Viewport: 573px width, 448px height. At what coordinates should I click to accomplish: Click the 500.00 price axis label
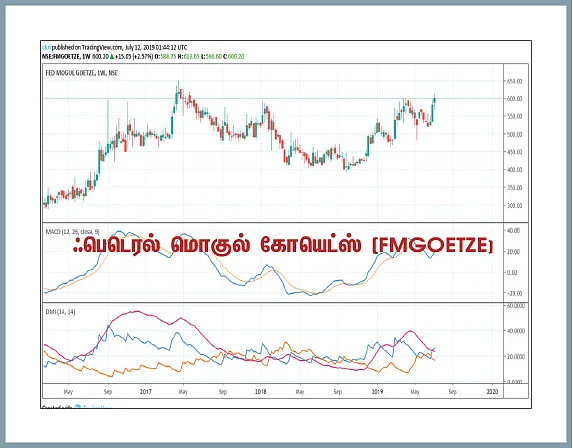tap(514, 134)
